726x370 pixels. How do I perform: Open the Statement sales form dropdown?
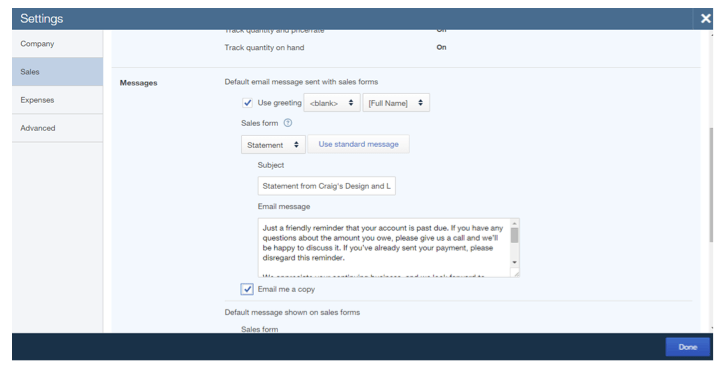tap(273, 144)
